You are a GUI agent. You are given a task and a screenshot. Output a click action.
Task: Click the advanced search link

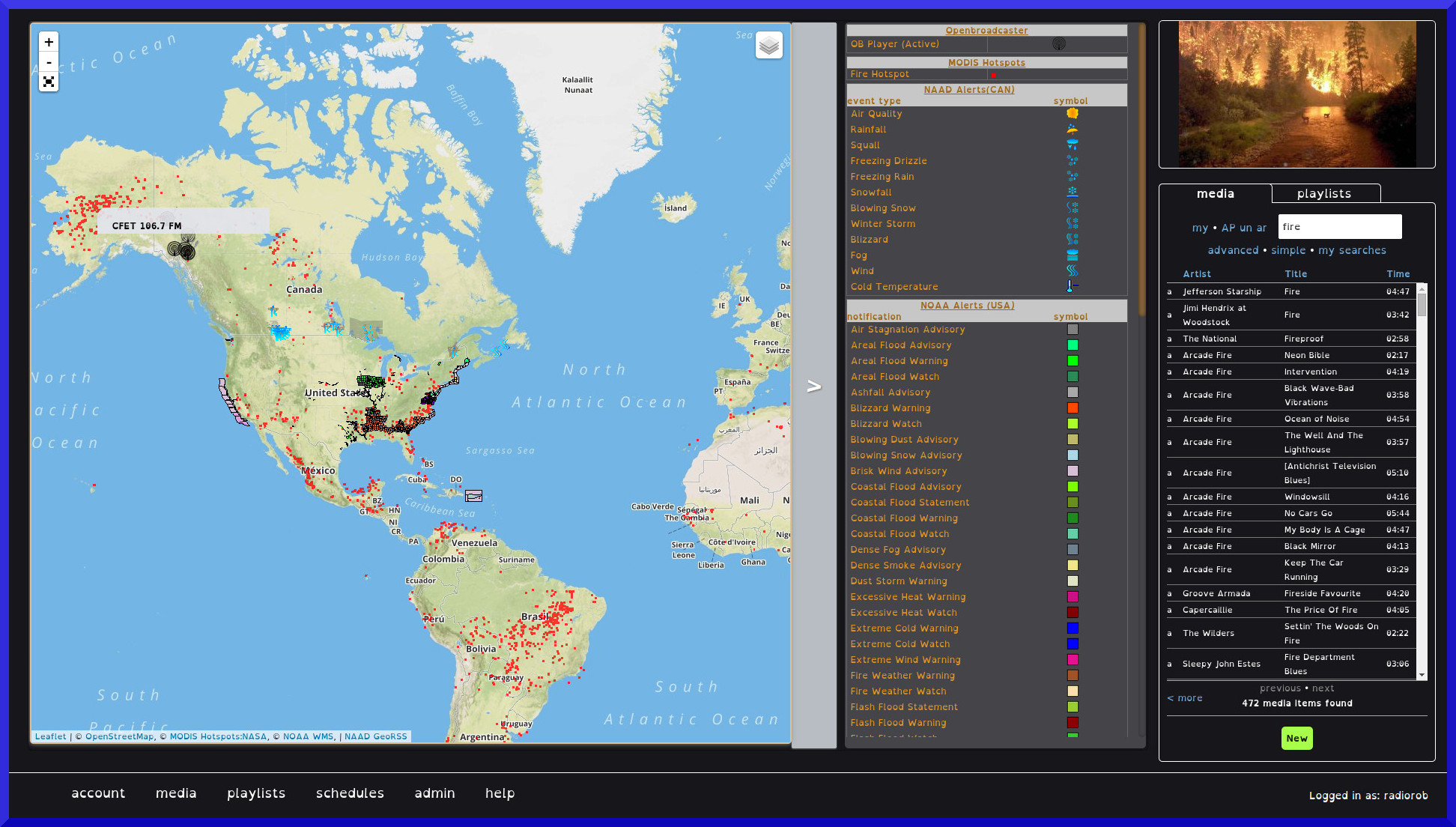coord(1233,250)
